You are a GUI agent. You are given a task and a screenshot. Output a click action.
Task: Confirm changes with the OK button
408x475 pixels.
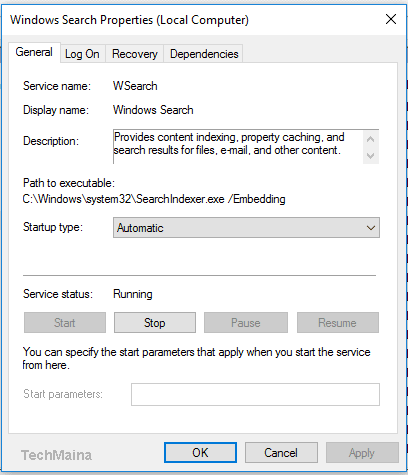200,453
